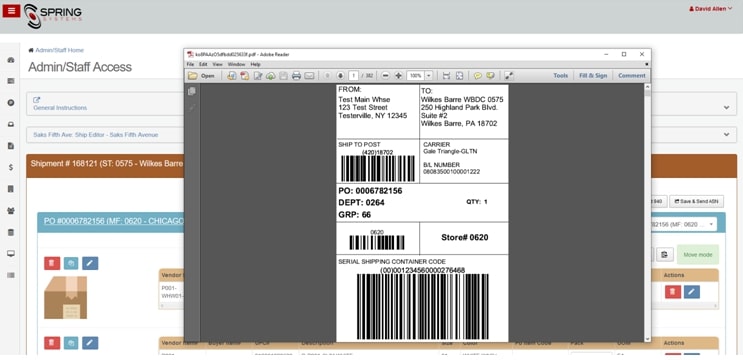Open the zoom percentage dropdown
Viewport: 743px width, 360px height.
point(429,76)
